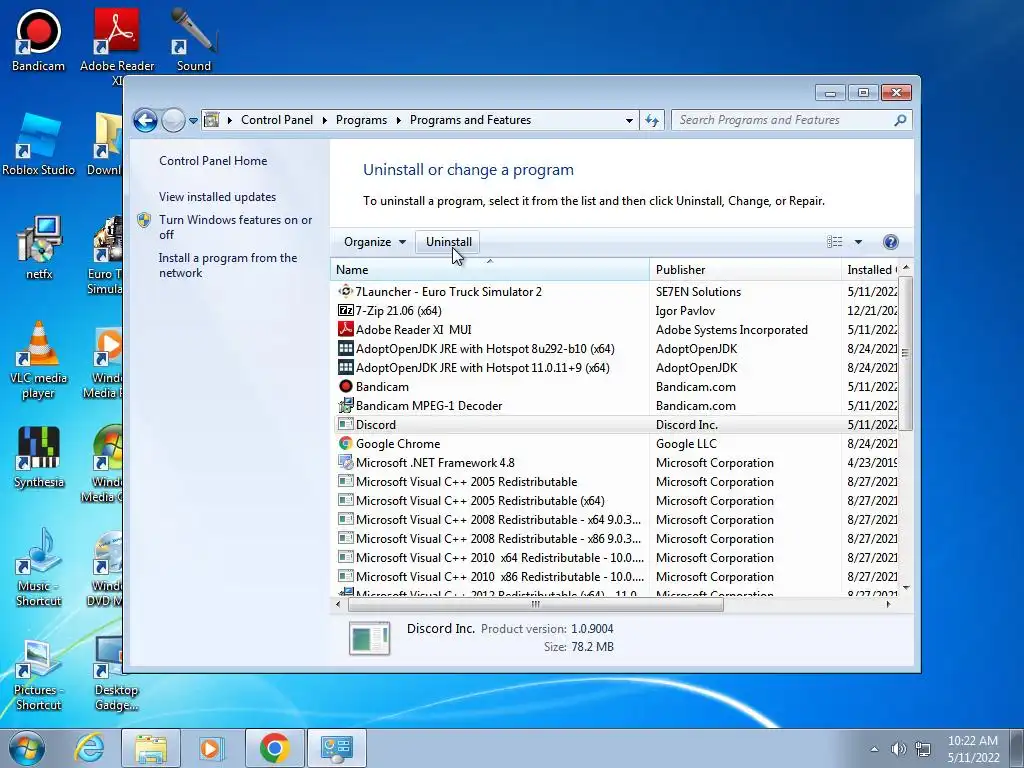
Task: Open recent pages dropdown beside navigation arrows
Action: [193, 121]
